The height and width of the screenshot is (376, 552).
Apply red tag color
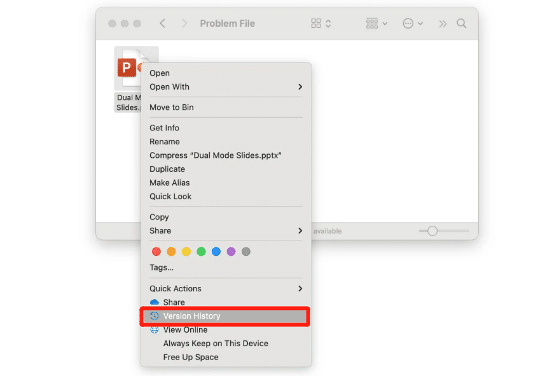coord(156,252)
